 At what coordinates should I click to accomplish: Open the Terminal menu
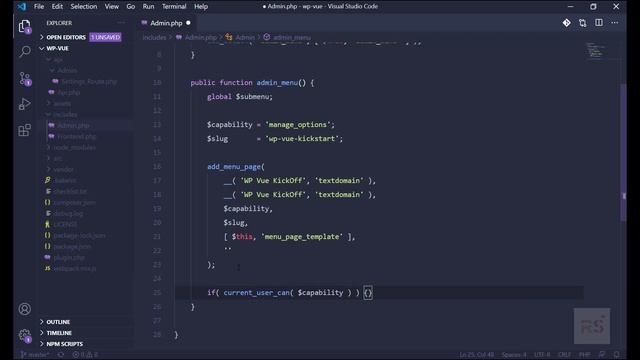[x=174, y=7]
